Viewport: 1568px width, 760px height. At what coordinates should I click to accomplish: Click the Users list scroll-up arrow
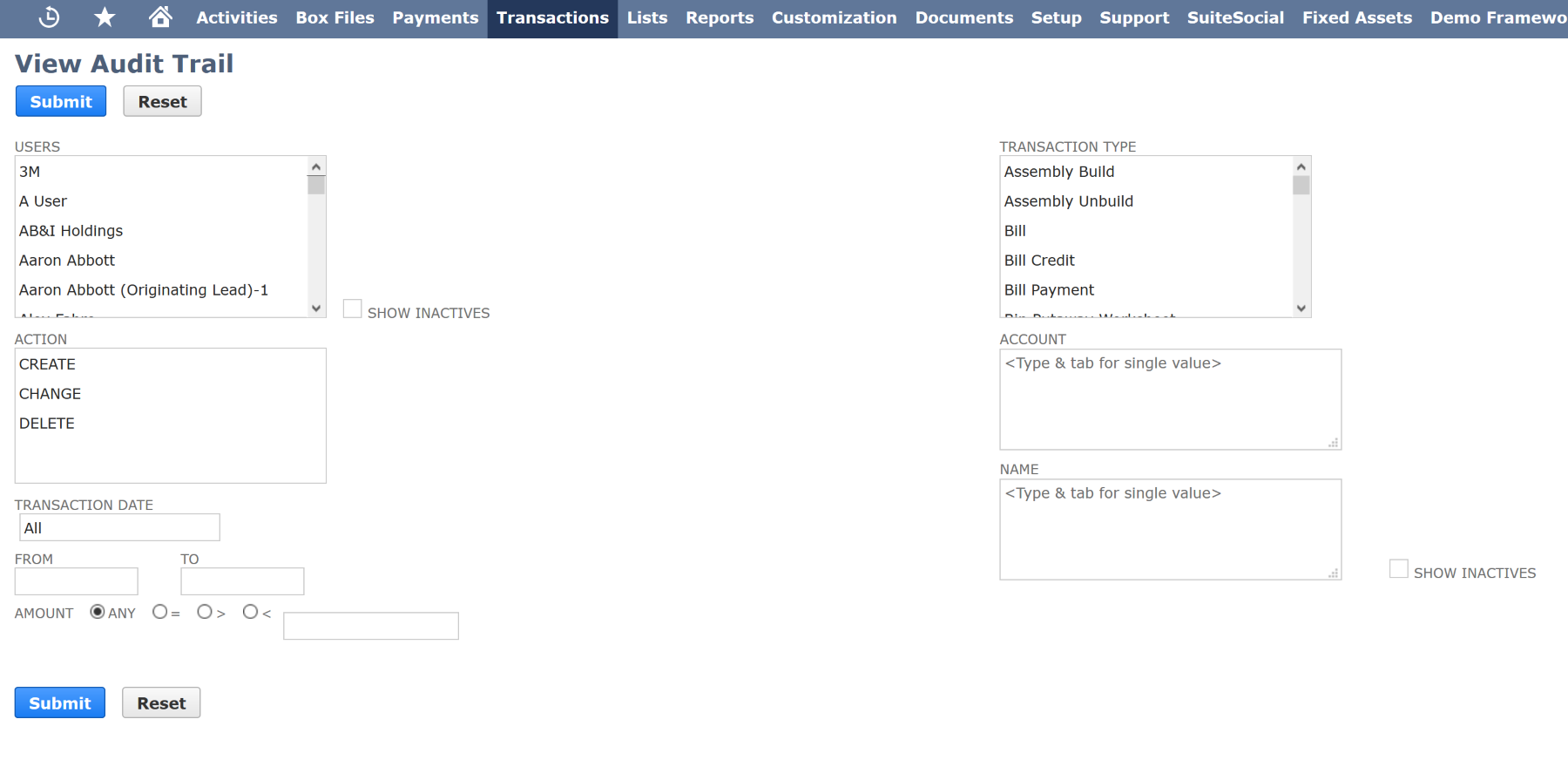[x=316, y=166]
